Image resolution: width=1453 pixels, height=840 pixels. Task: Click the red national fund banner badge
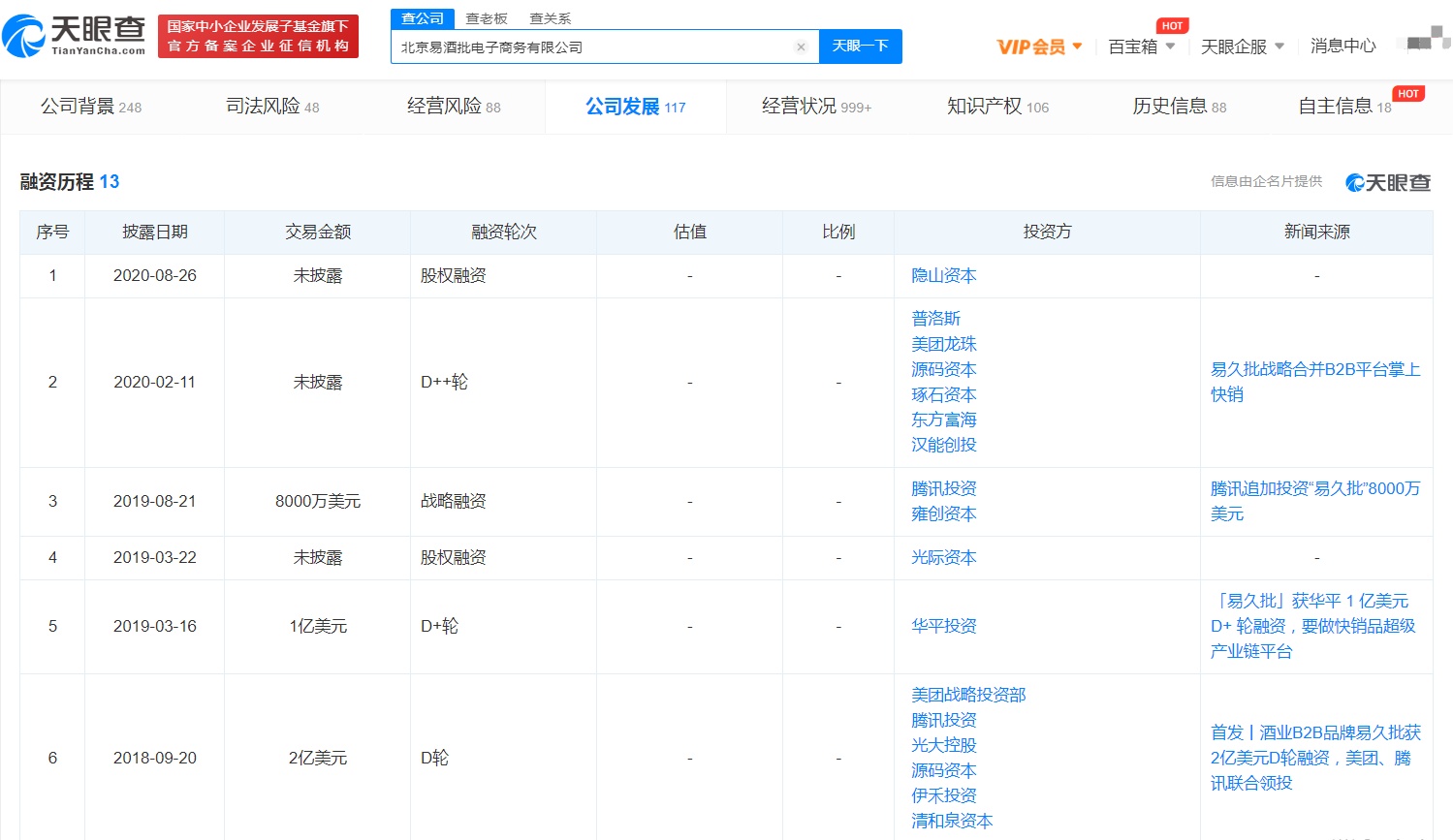point(258,36)
